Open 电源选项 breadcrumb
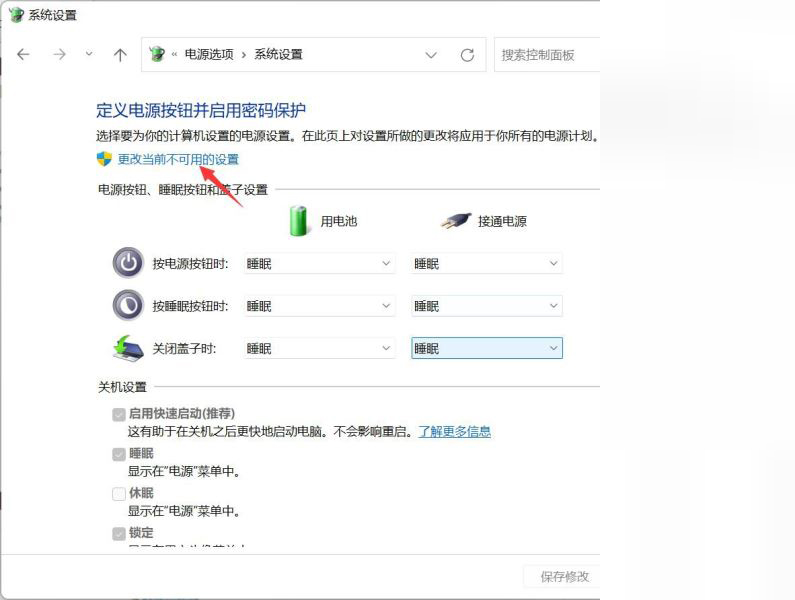Screen dimensions: 795x600 click(209, 54)
